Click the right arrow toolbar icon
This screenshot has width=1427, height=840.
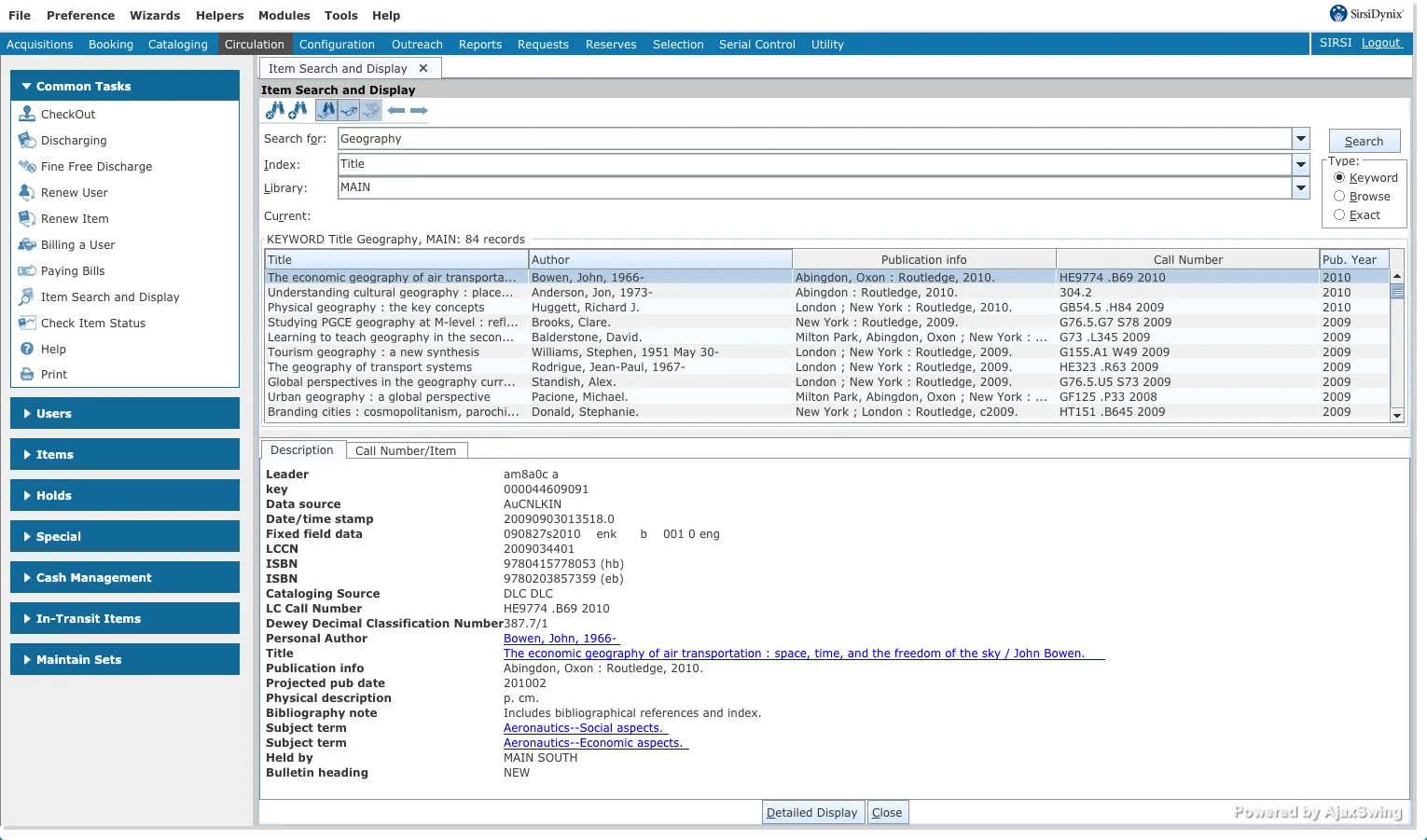coord(420,110)
